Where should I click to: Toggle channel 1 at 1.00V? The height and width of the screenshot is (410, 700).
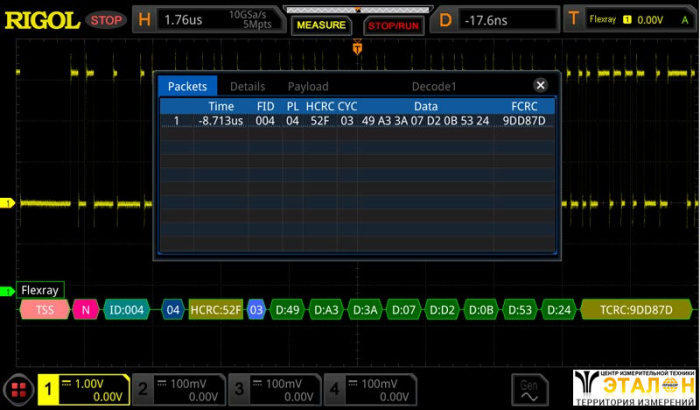(x=84, y=390)
